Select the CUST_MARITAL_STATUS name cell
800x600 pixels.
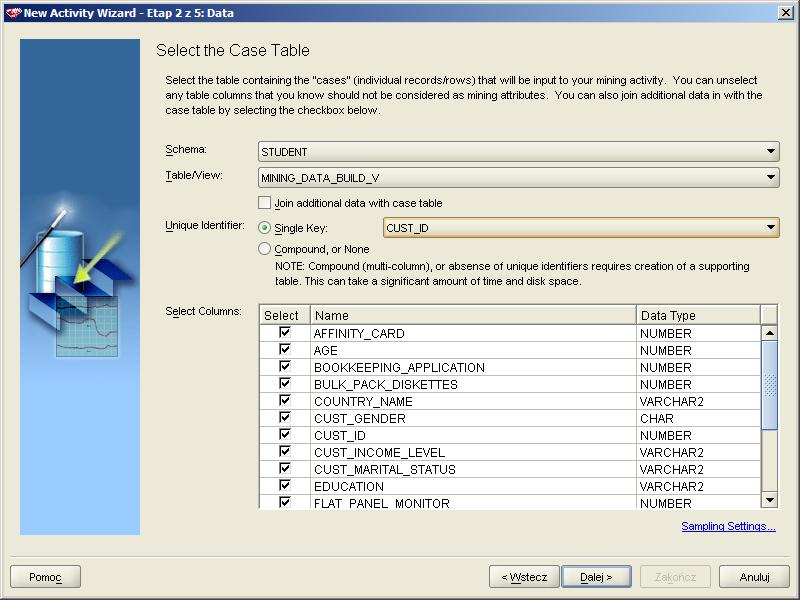pos(473,469)
